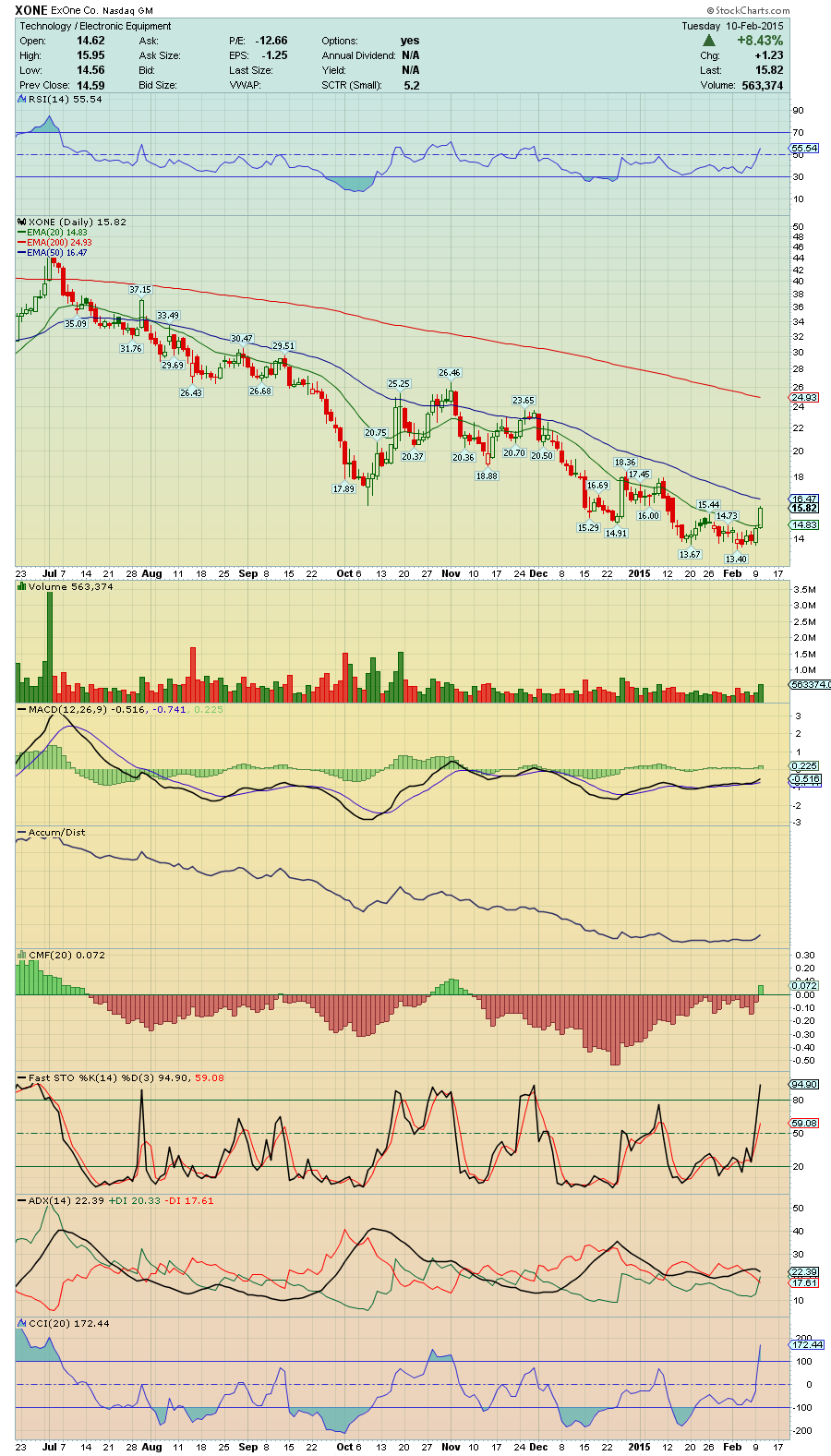Click the blue 16.47 price axis tag
The height and width of the screenshot is (1456, 831).
pyautogui.click(x=804, y=499)
